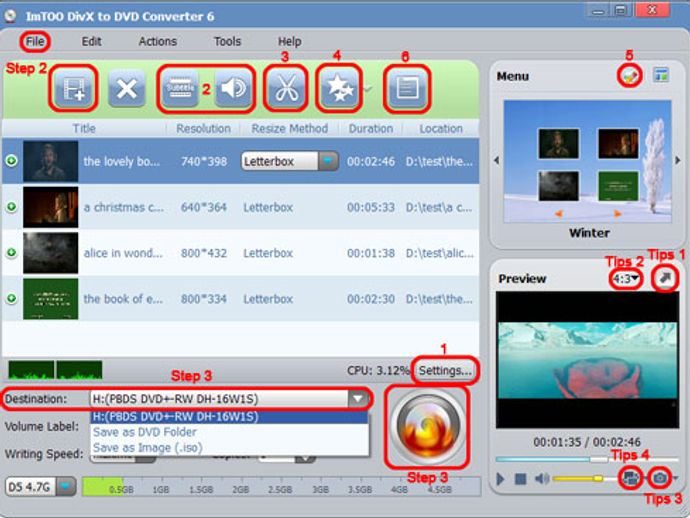Click the orange right arrow in menu preview
The width and height of the screenshot is (690, 518).
617,213
